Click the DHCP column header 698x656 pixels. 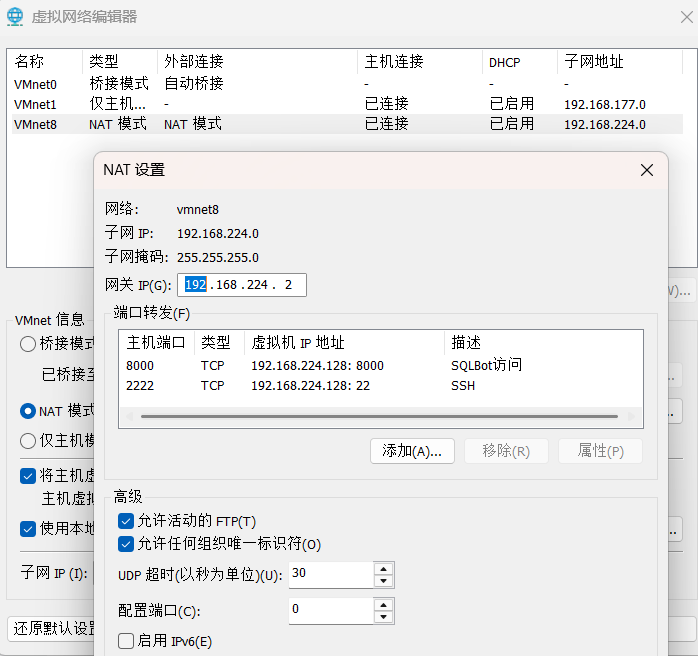pyautogui.click(x=520, y=61)
